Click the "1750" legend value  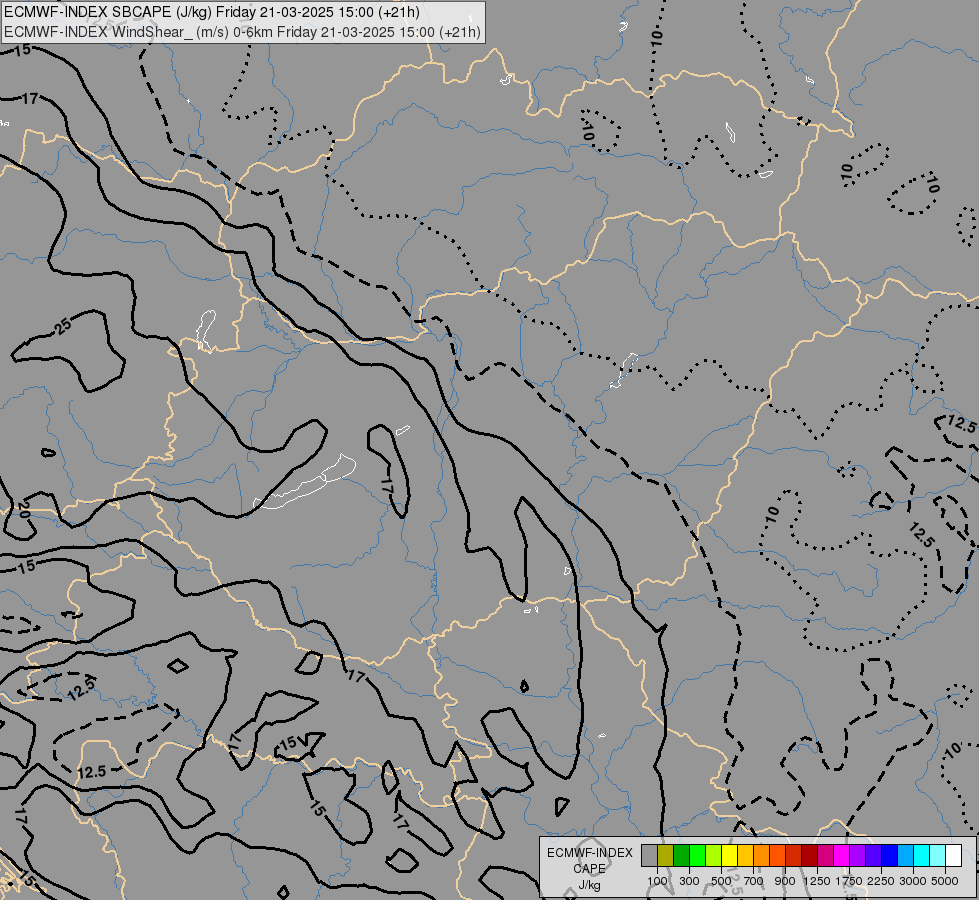click(x=849, y=881)
